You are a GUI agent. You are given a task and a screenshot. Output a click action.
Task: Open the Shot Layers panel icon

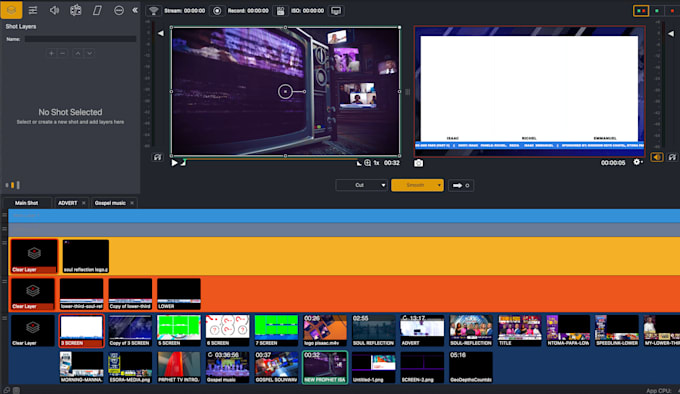[11, 10]
